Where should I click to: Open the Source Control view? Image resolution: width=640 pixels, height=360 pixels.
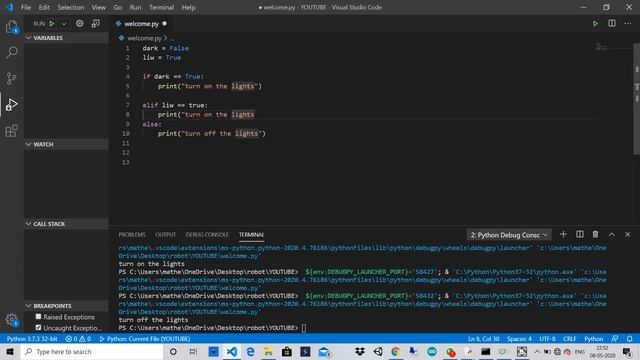click(11, 78)
